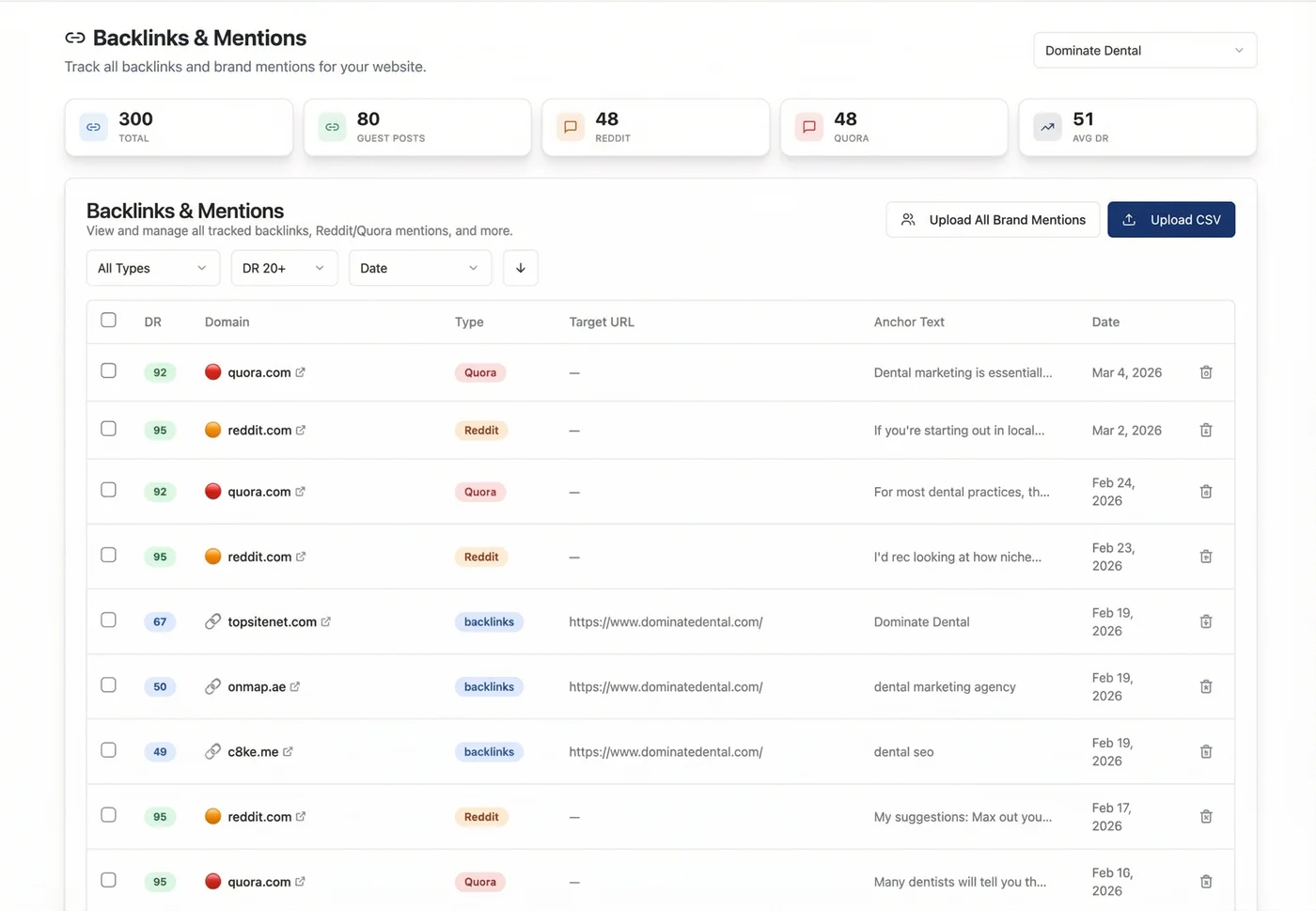
Task: Delete the first quora.com mention via trash icon
Action: tap(1206, 372)
